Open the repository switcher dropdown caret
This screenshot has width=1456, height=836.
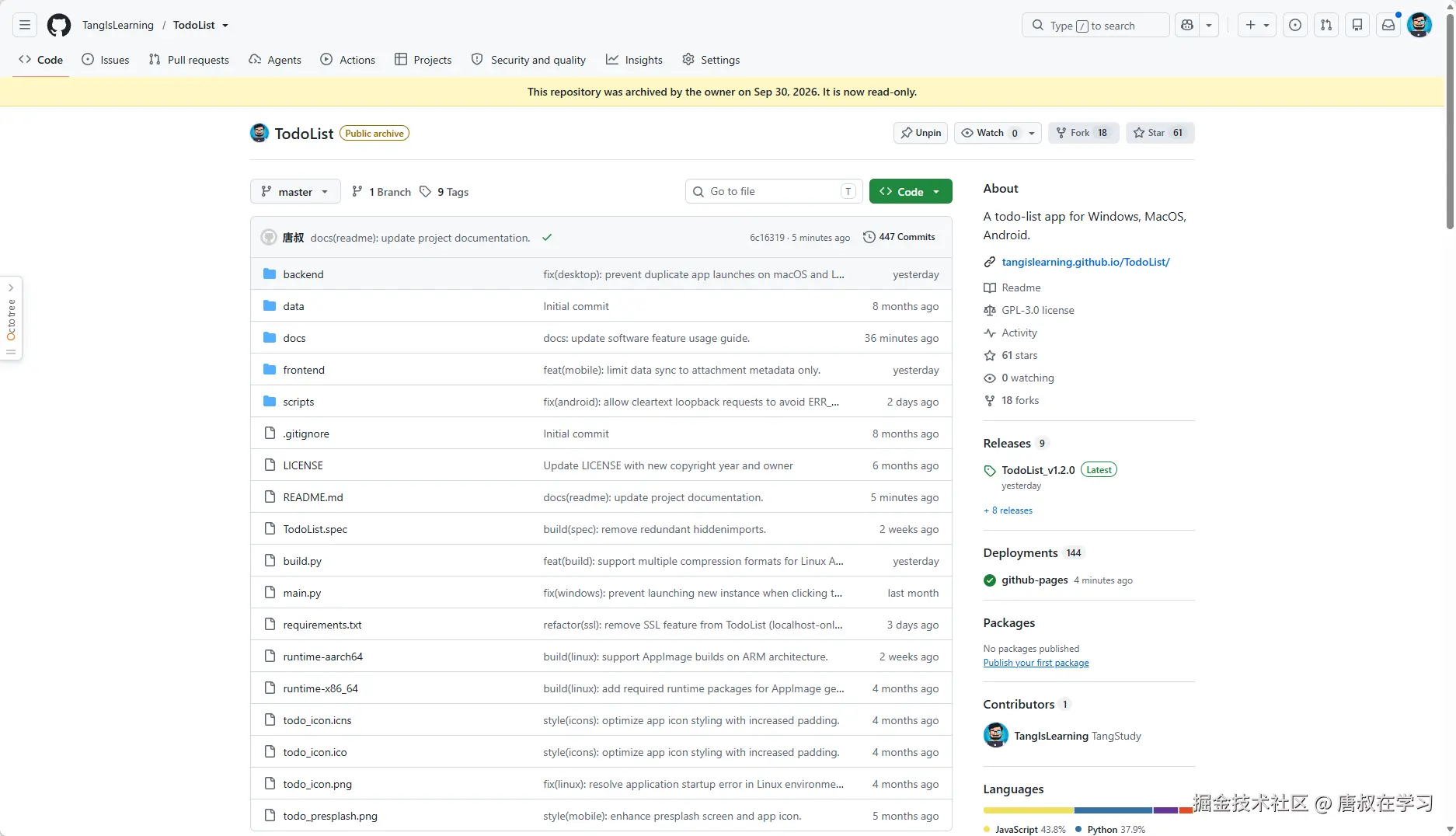click(x=225, y=26)
